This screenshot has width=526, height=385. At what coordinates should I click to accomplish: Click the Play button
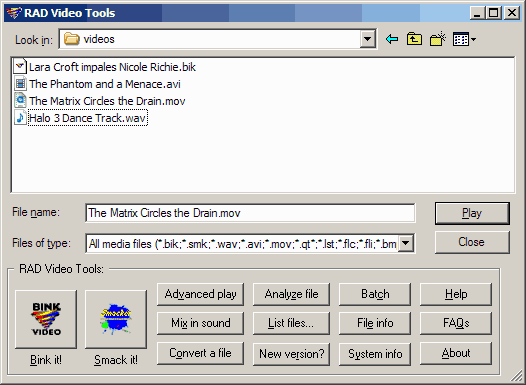[472, 213]
